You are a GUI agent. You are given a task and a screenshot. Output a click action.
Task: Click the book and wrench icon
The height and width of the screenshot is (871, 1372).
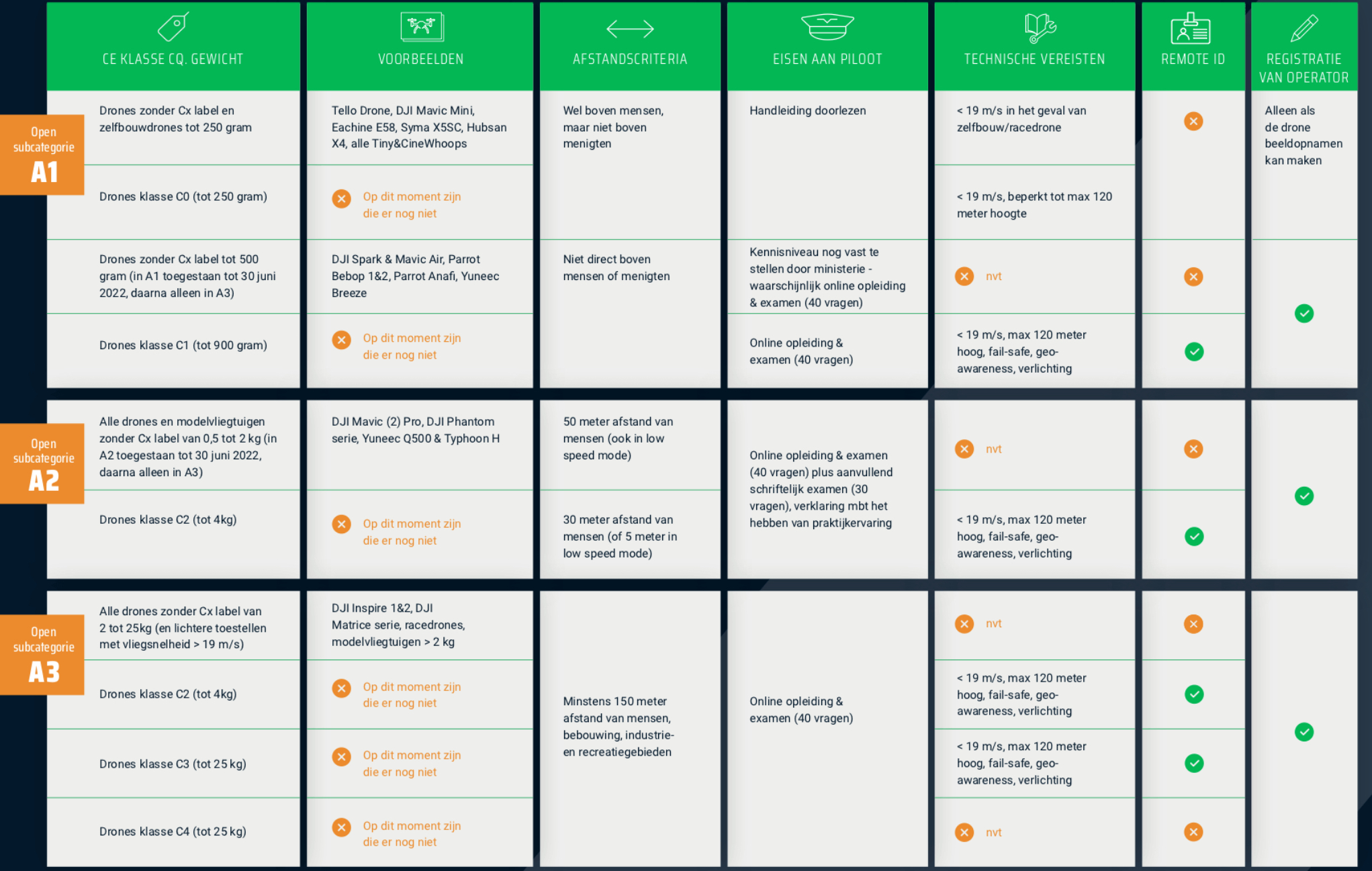pyautogui.click(x=1040, y=27)
